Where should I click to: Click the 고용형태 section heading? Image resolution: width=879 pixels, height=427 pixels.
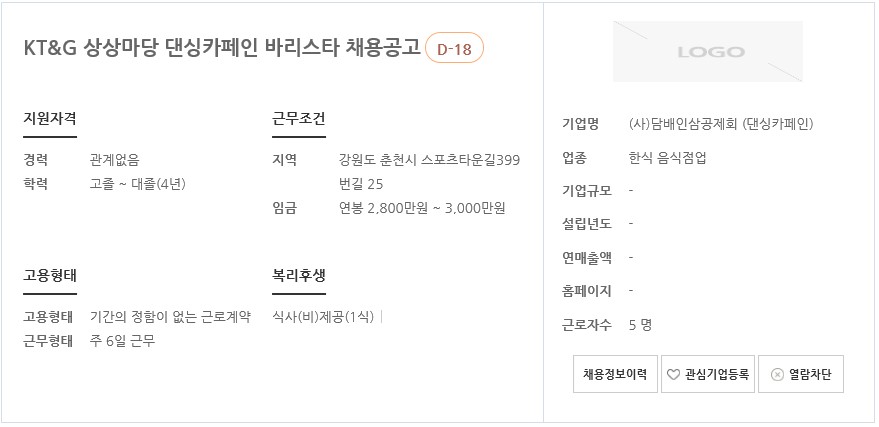[50, 276]
